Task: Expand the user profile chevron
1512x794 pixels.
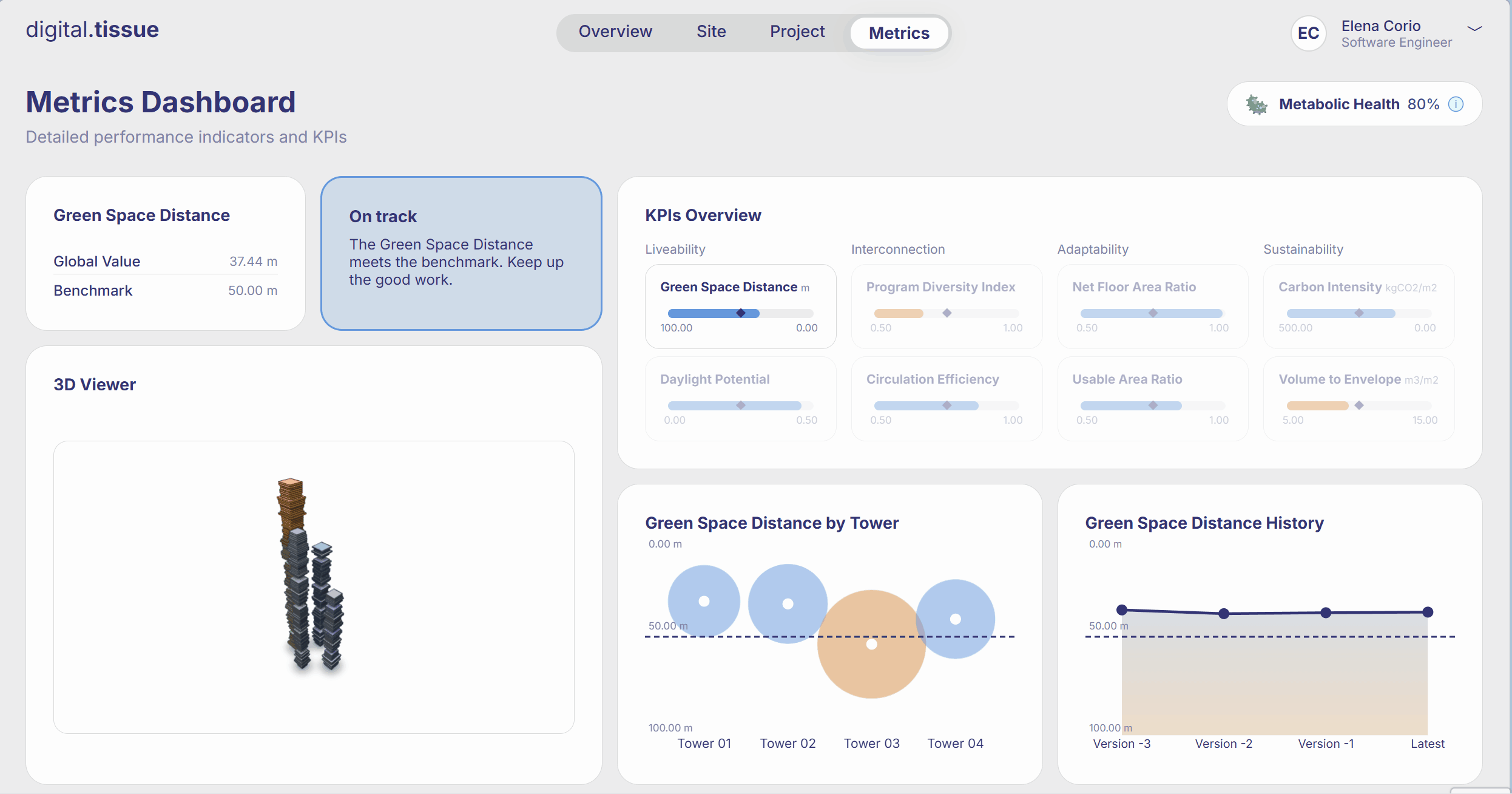Action: 1474,29
